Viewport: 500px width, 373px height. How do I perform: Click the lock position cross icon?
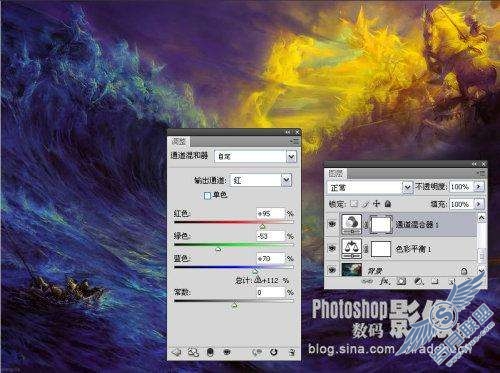point(376,203)
